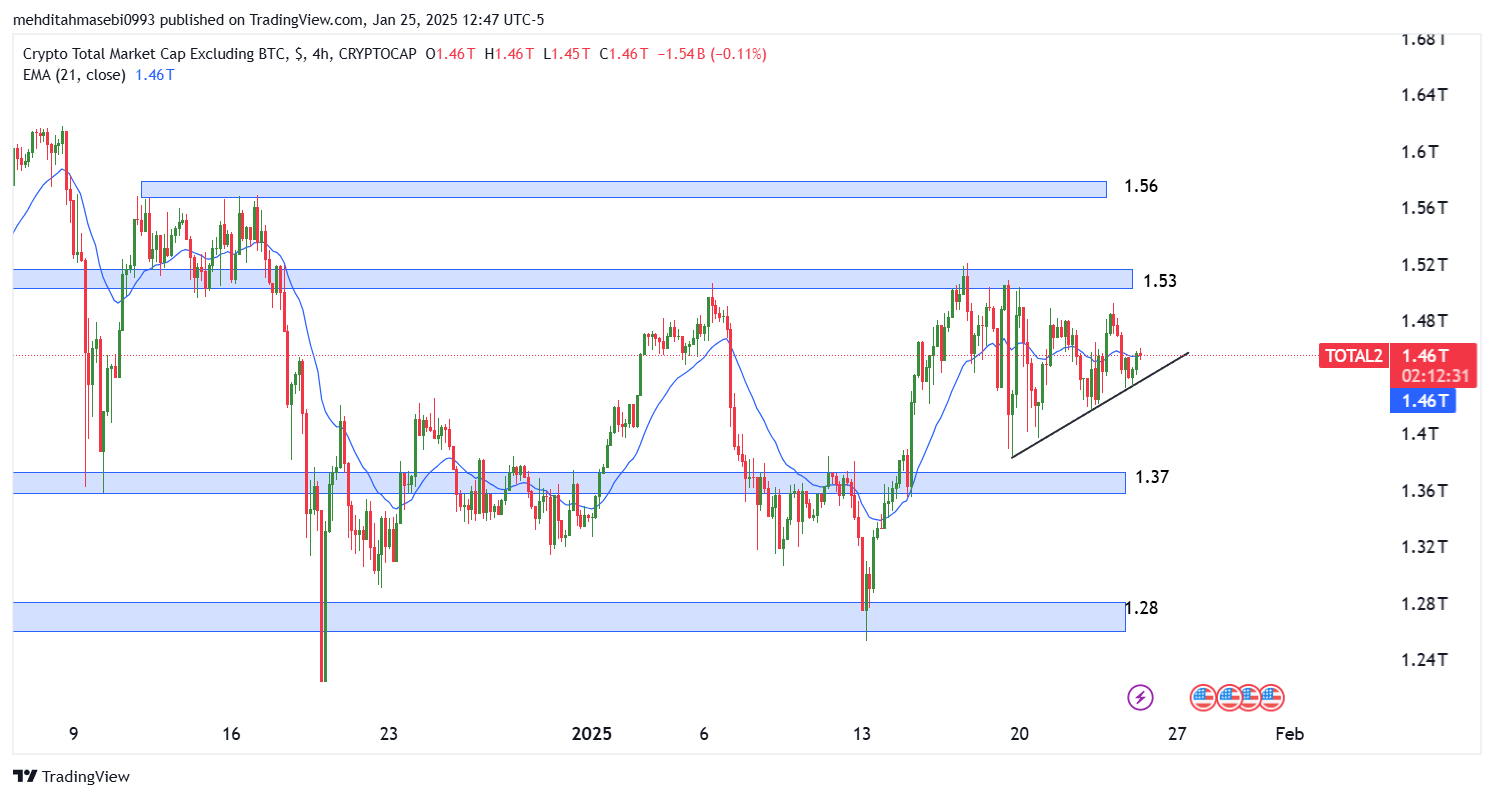Click the 02:12:31 candle countdown timer
This screenshot has width=1494, height=798.
1433,377
